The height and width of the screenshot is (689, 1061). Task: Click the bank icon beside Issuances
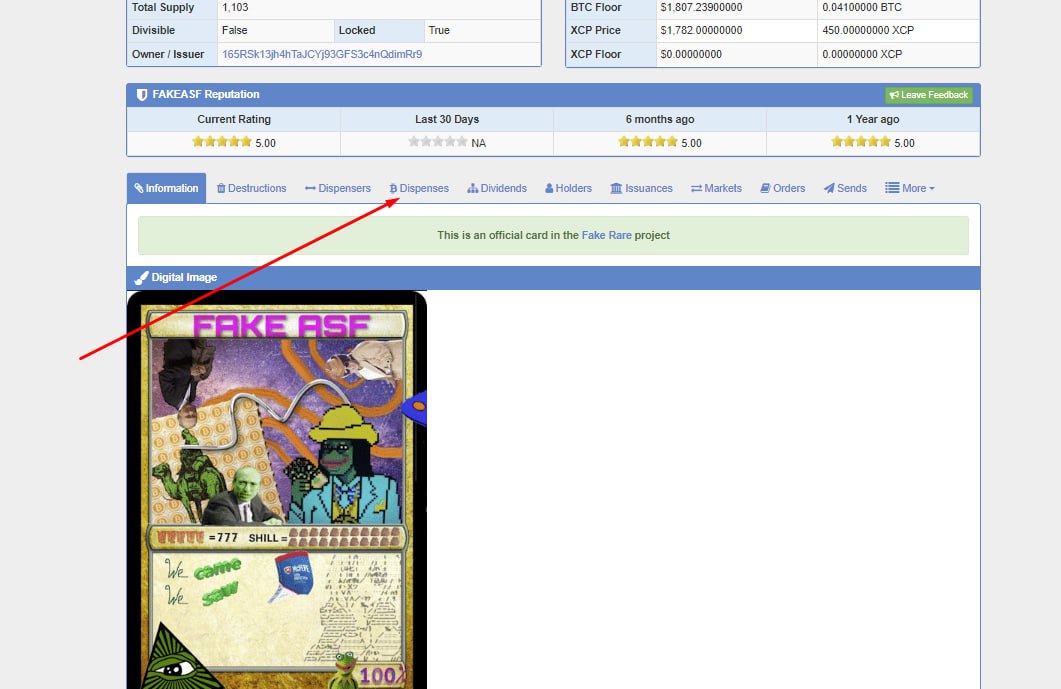coord(616,188)
